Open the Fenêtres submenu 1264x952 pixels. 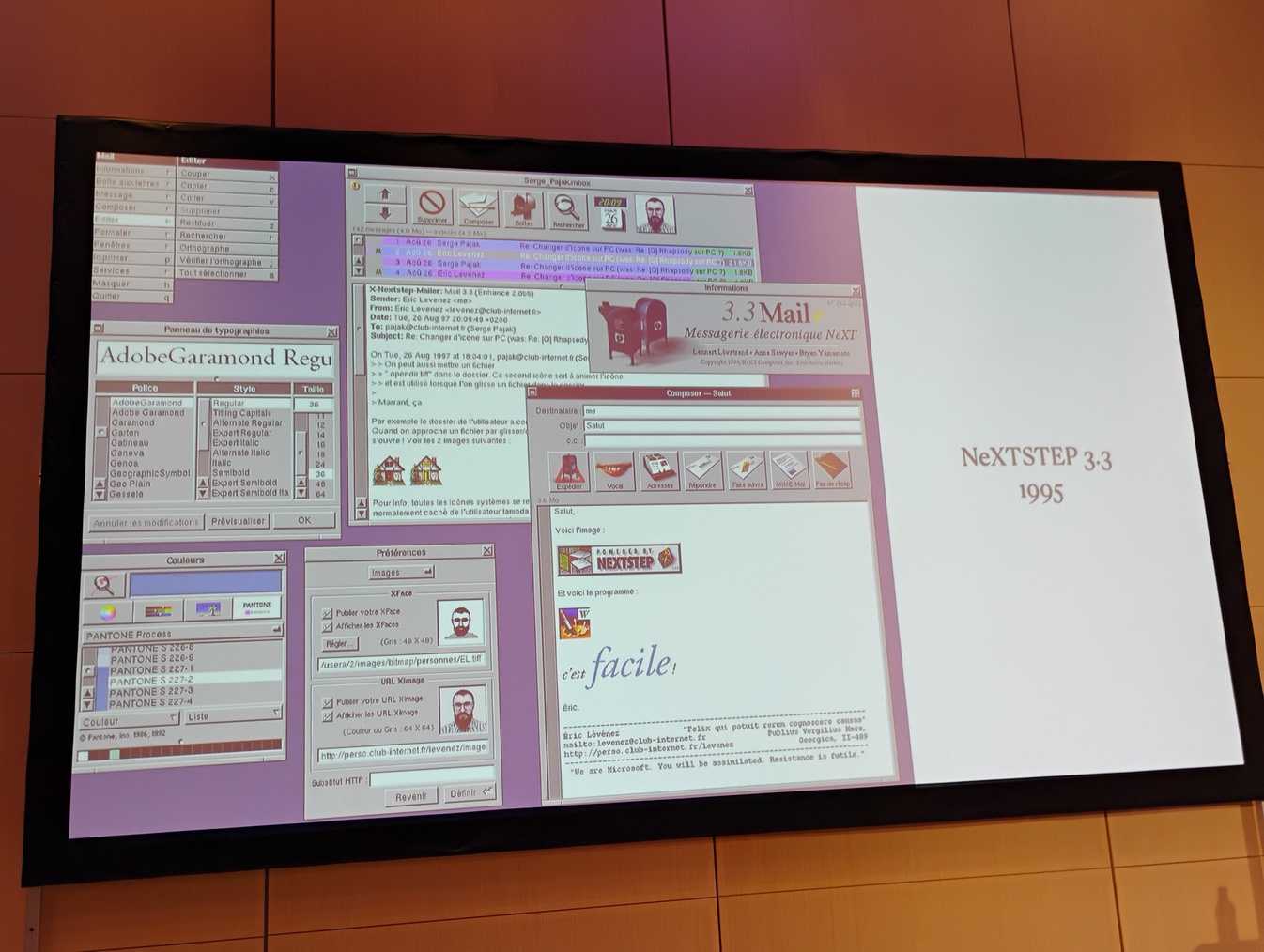(133, 245)
